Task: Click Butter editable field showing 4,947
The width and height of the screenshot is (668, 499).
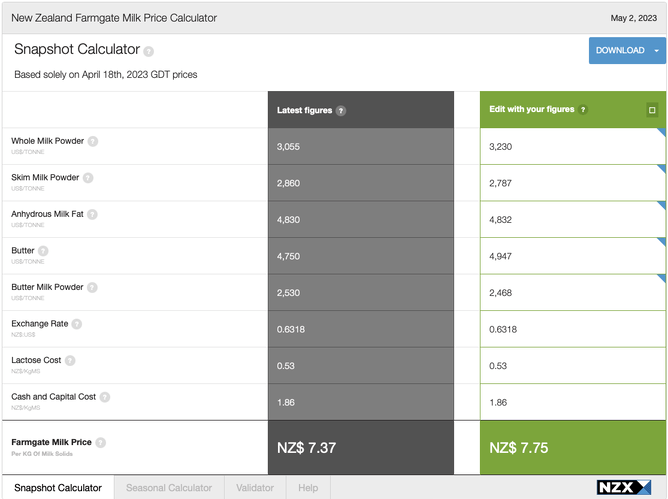Action: click(x=570, y=256)
